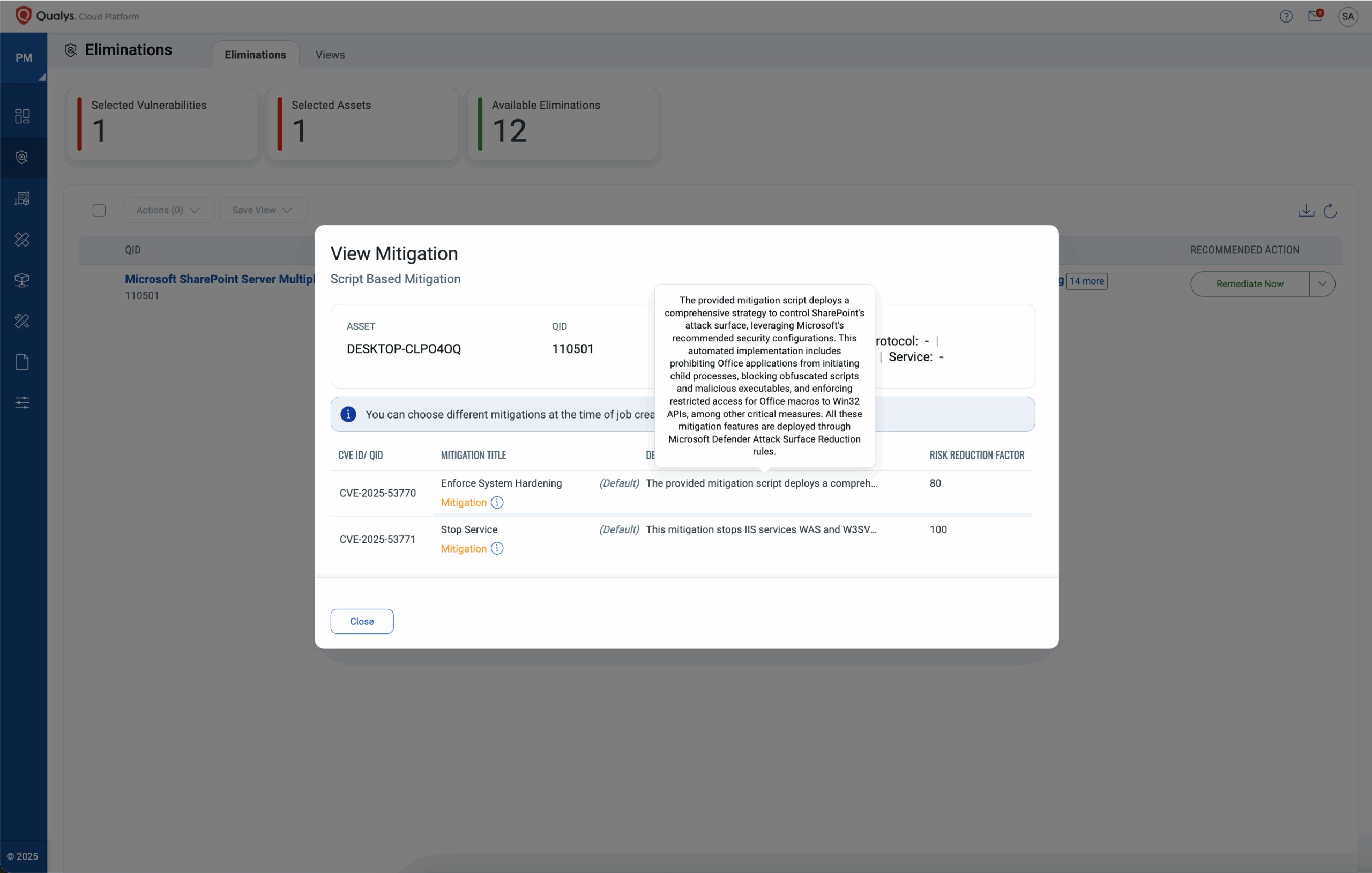Click the description 'This mitigation stops IIS services'
This screenshot has height=873, width=1372.
tap(760, 529)
